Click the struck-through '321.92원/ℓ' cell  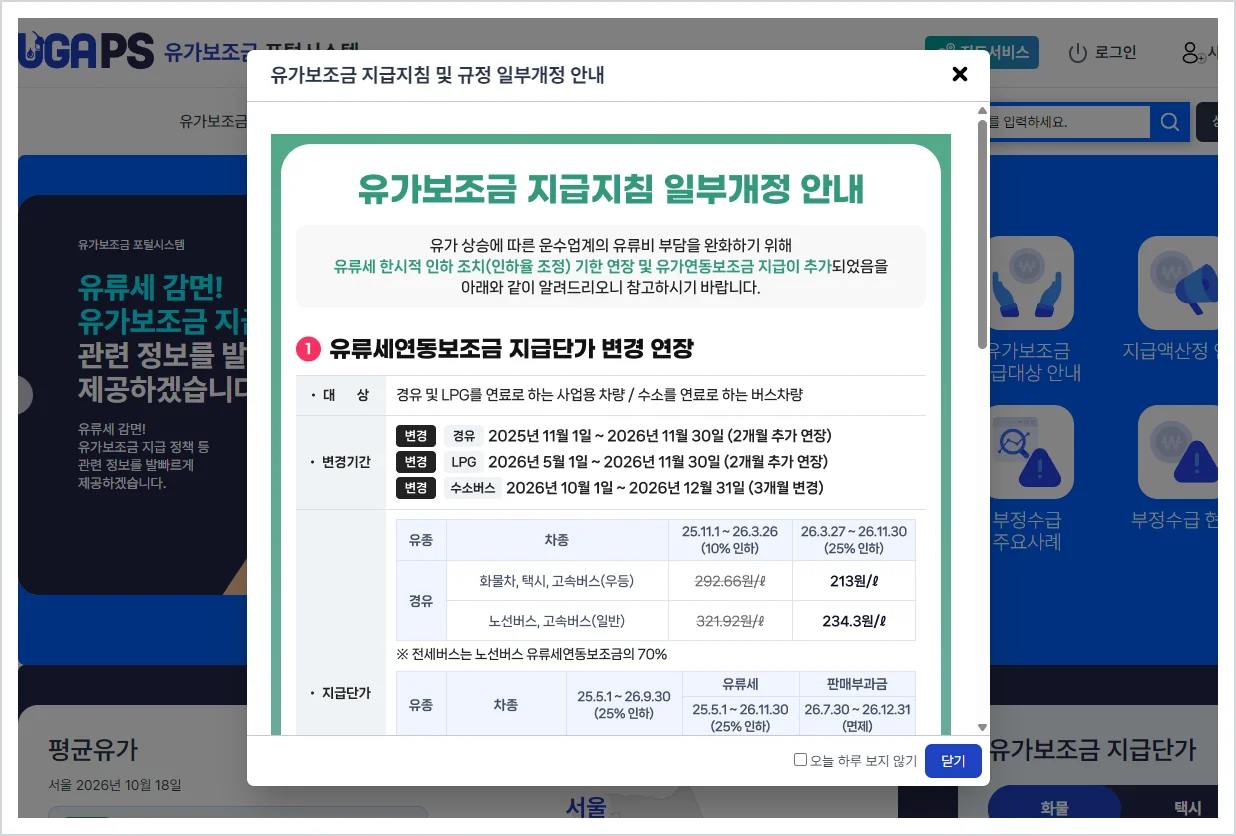(730, 621)
